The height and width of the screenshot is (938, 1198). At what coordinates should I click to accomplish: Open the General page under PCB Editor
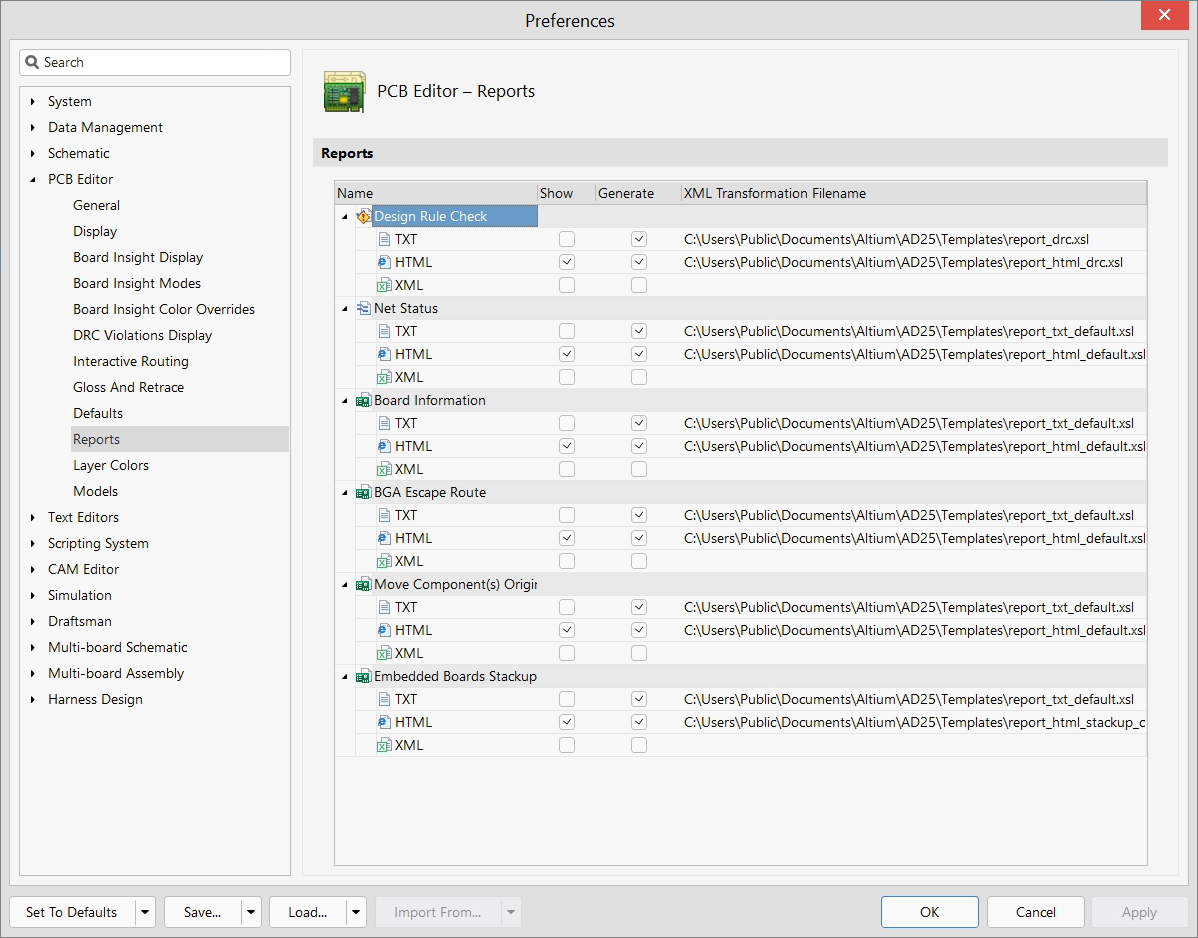click(x=96, y=205)
